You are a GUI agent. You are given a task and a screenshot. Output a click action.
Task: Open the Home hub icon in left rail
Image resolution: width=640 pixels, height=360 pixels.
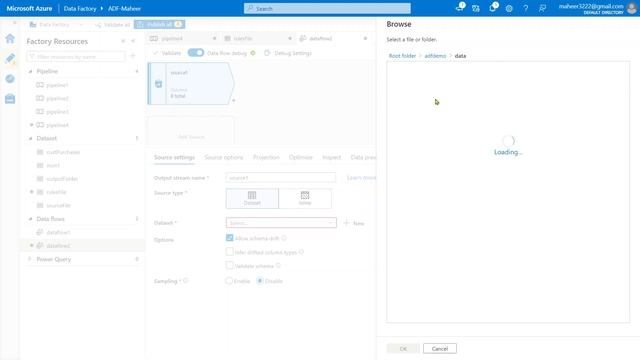pyautogui.click(x=10, y=38)
